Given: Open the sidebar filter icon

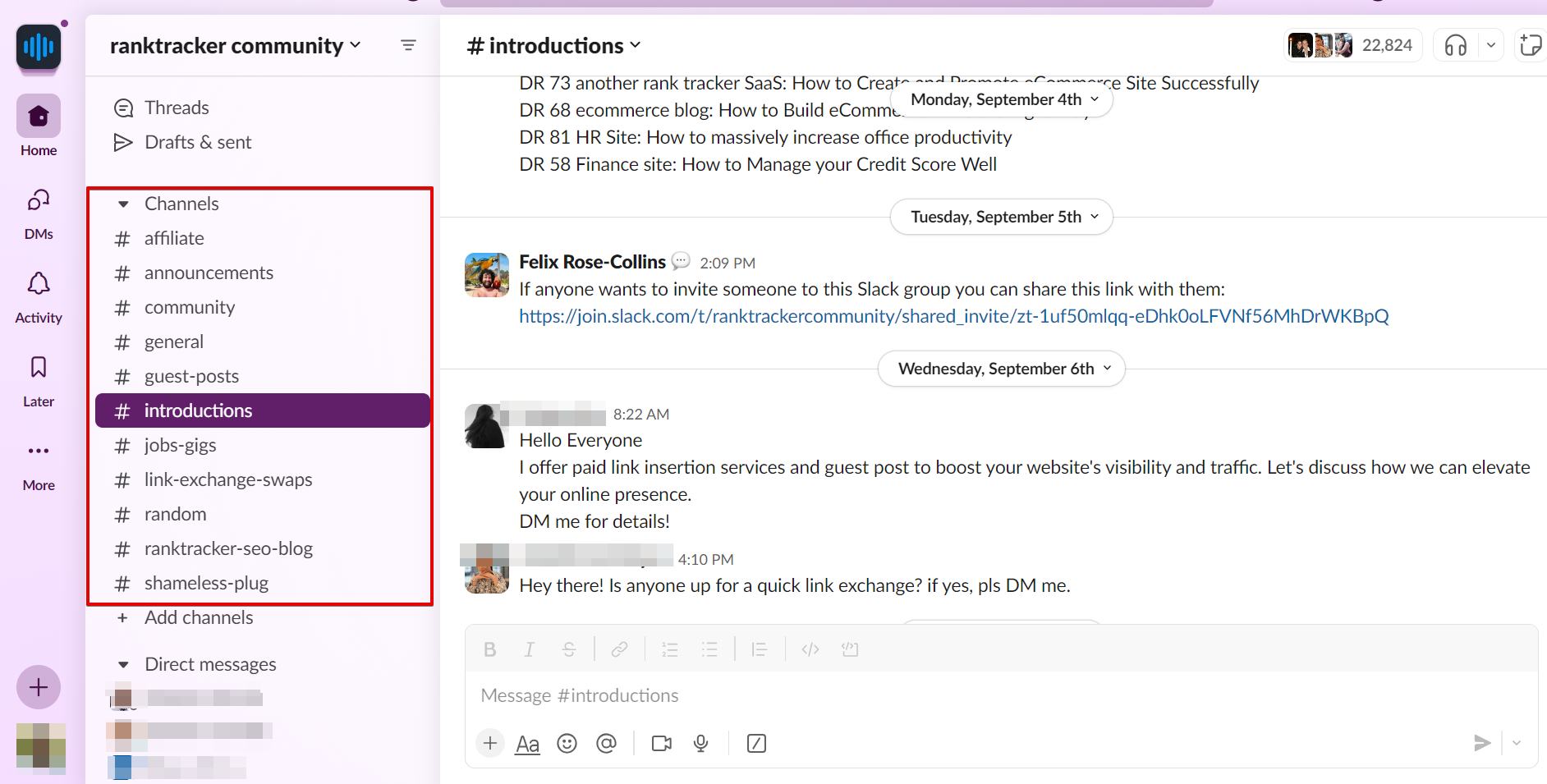Looking at the screenshot, I should (408, 45).
